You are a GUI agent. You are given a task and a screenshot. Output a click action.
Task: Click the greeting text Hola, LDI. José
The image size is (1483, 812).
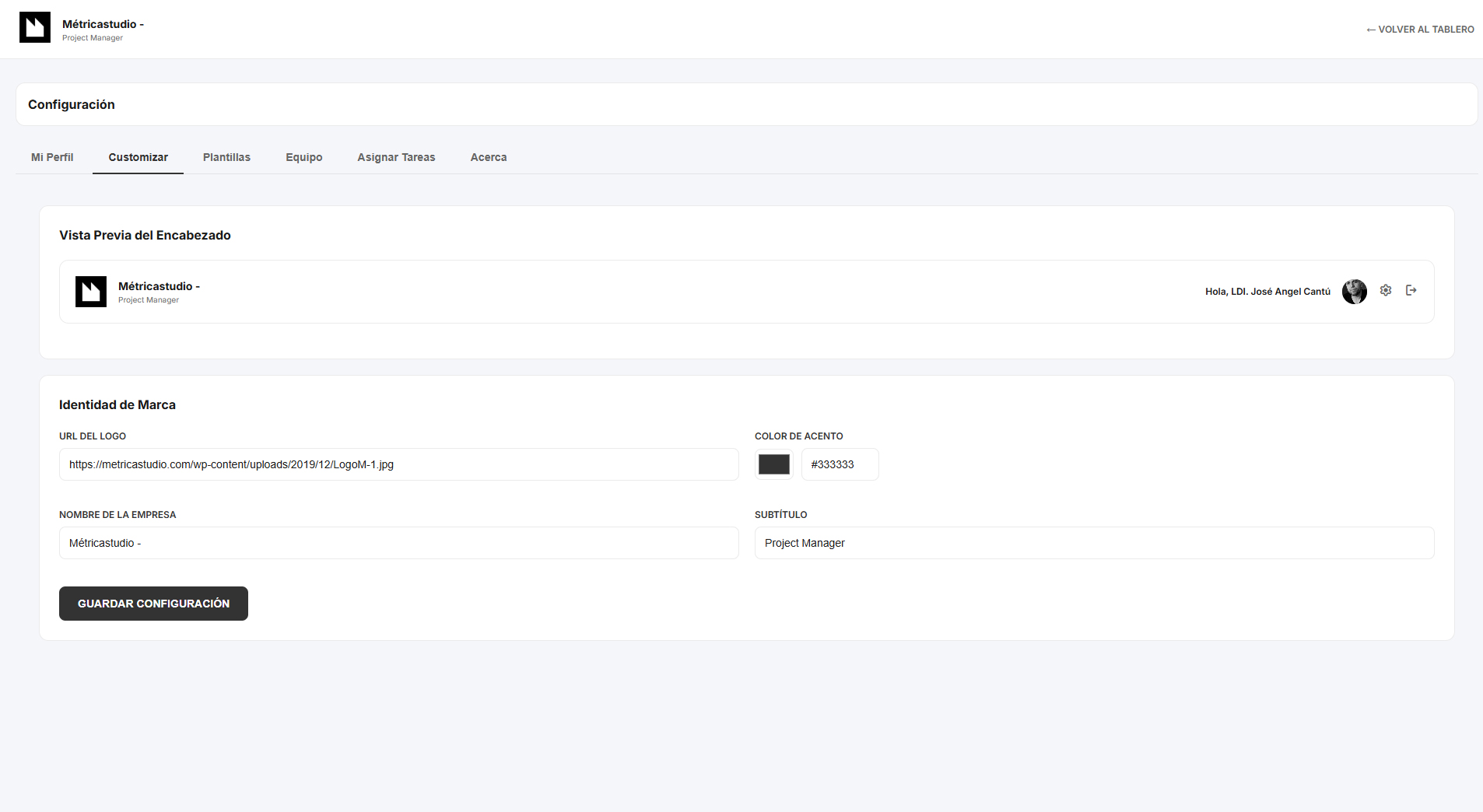click(1267, 292)
